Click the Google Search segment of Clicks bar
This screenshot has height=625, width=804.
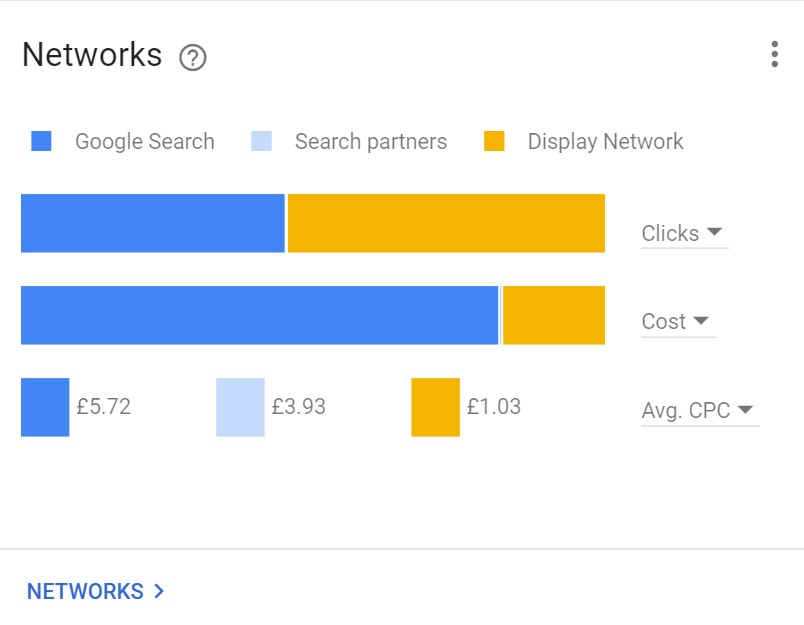(x=153, y=223)
